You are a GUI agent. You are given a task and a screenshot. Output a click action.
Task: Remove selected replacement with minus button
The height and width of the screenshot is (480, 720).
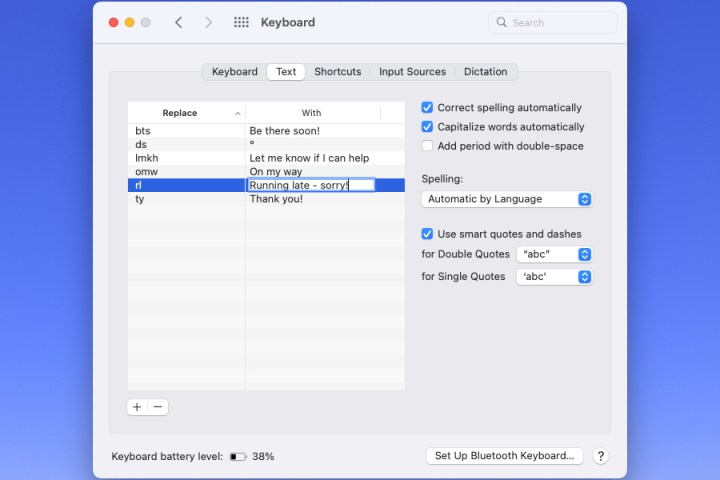[x=158, y=407]
